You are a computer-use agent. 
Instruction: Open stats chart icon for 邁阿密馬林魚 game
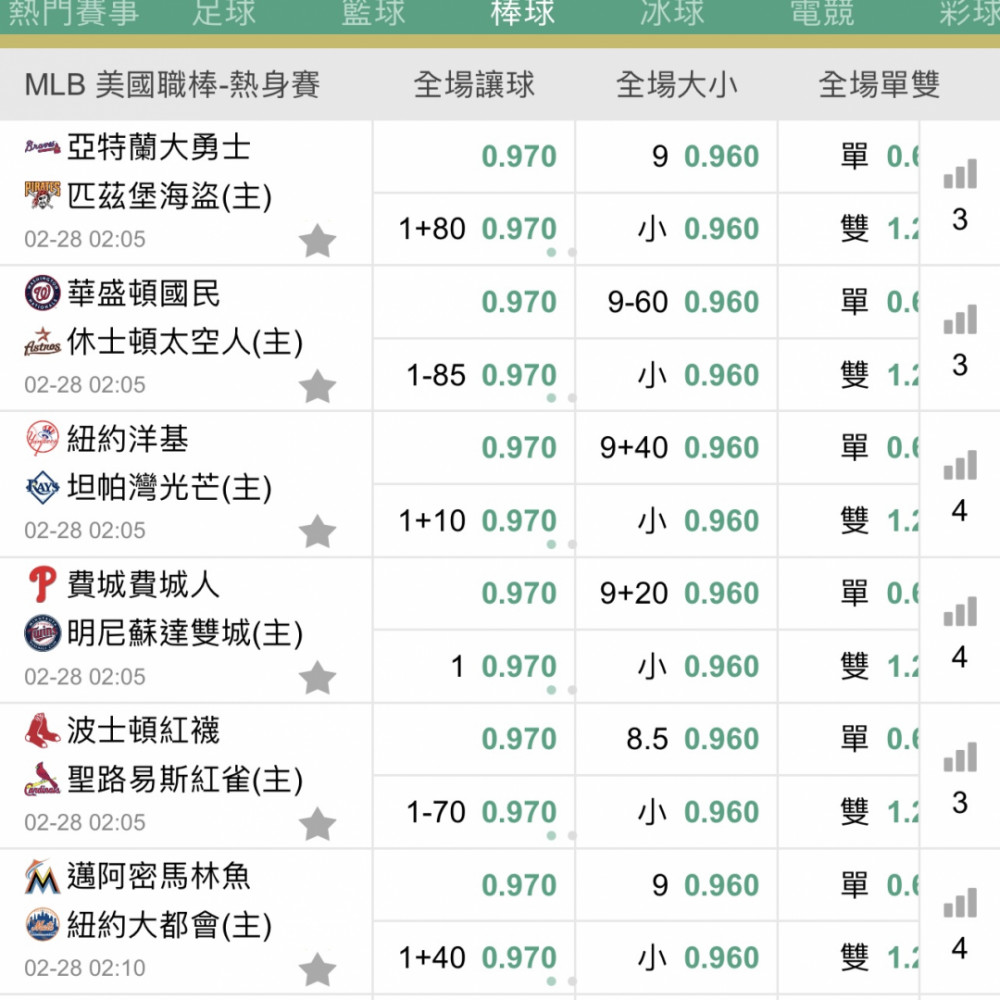point(960,902)
